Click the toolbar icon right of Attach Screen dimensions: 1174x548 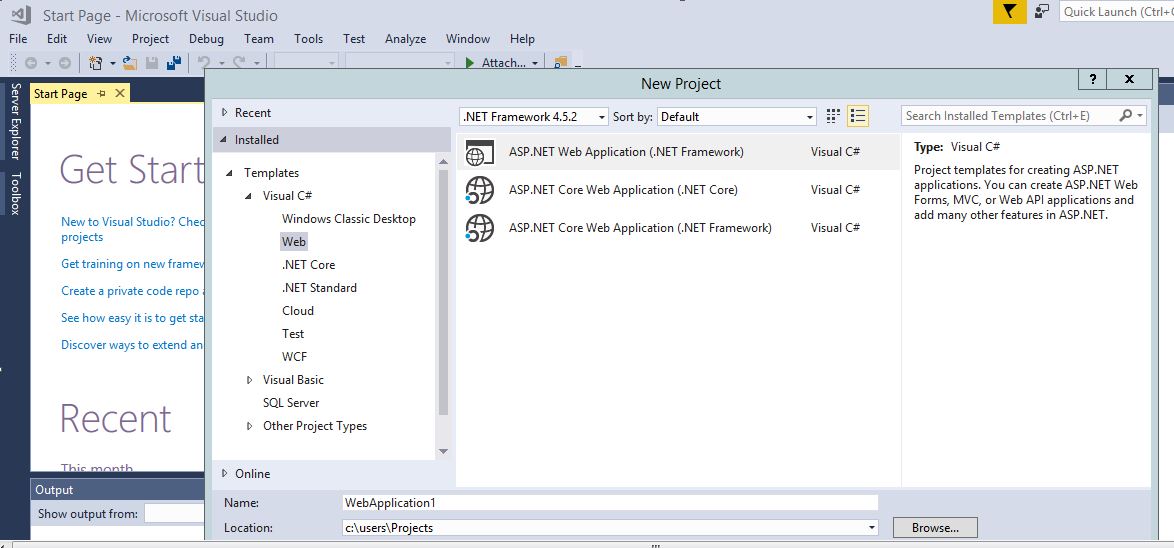[561, 63]
